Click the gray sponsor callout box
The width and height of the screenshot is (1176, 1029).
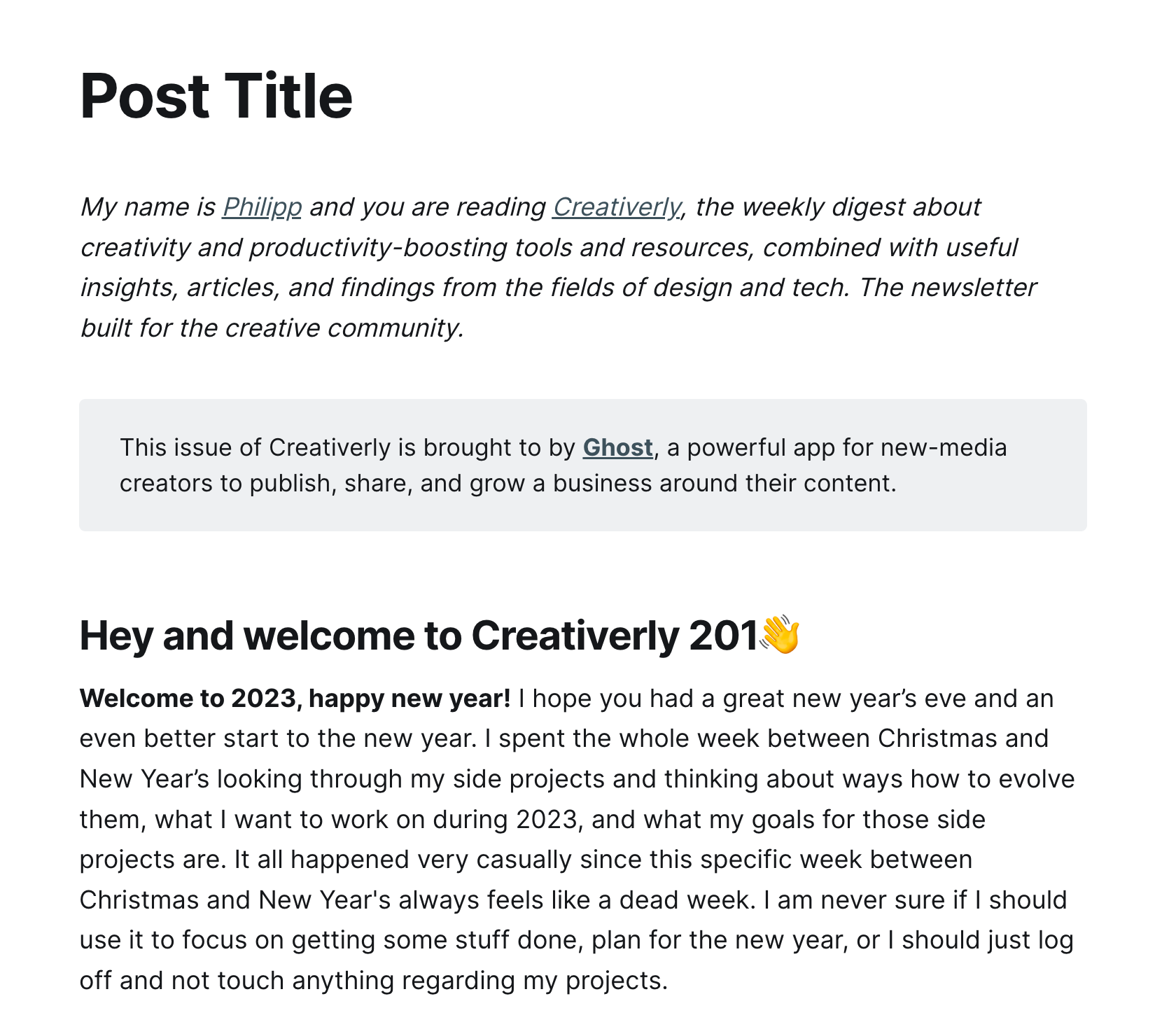582,465
